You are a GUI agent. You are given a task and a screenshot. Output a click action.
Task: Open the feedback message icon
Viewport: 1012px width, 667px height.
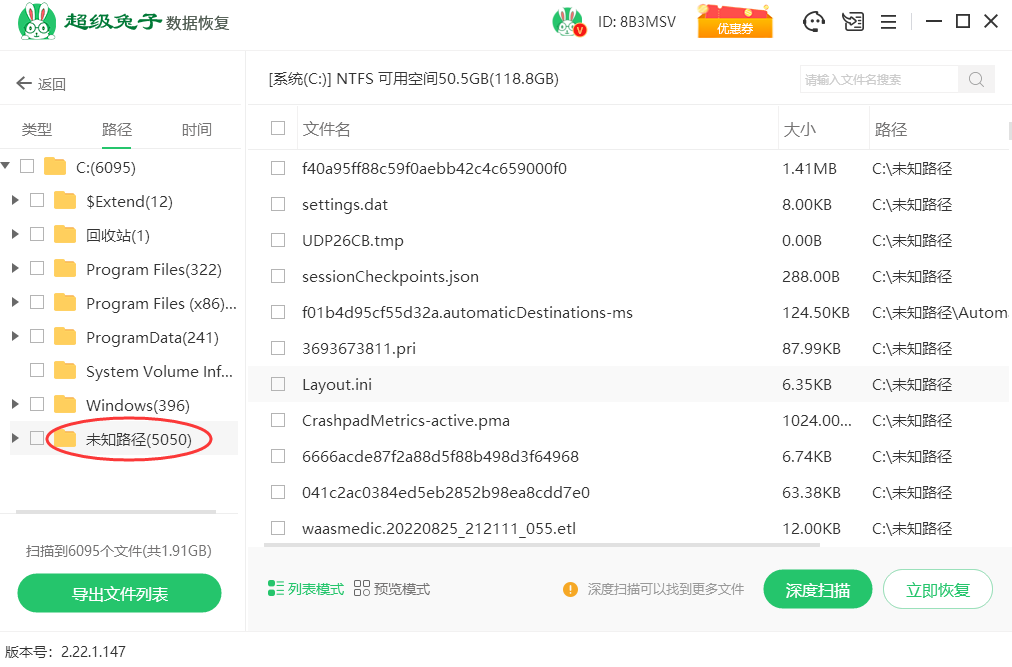(852, 22)
